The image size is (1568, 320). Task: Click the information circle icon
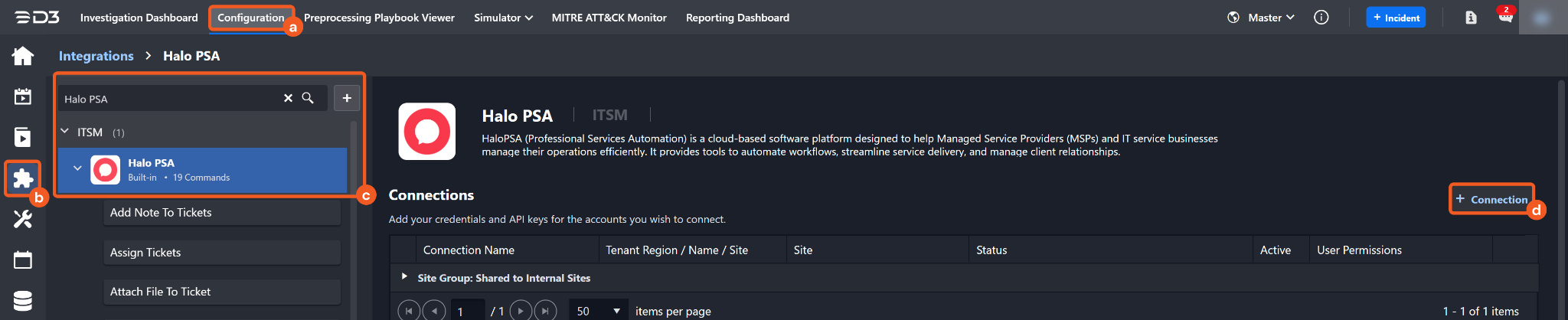tap(1321, 18)
